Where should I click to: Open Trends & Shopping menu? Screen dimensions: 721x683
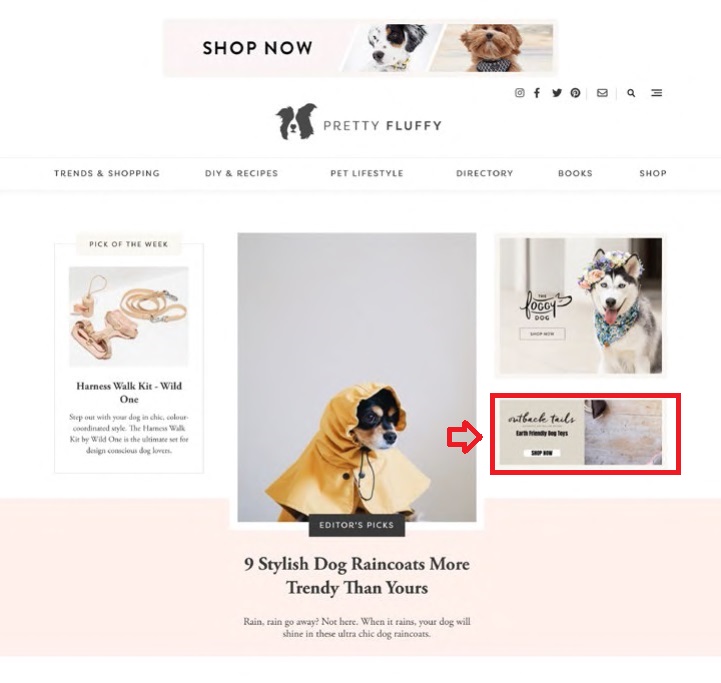[107, 173]
